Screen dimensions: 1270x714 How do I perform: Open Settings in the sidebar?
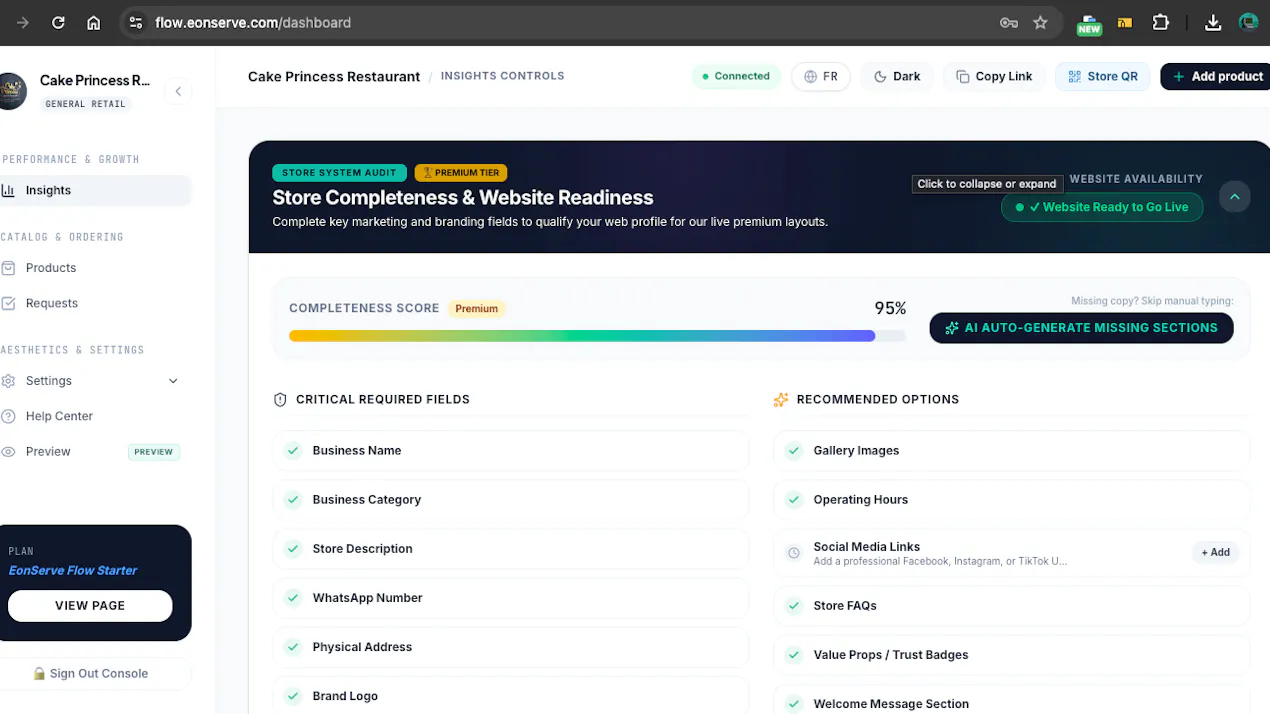(x=49, y=381)
